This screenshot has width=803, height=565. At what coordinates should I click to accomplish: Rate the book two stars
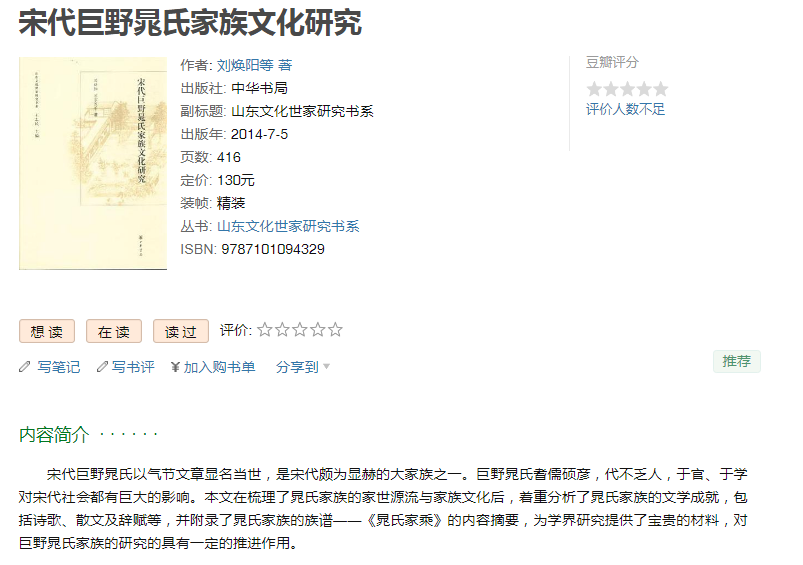tap(282, 330)
